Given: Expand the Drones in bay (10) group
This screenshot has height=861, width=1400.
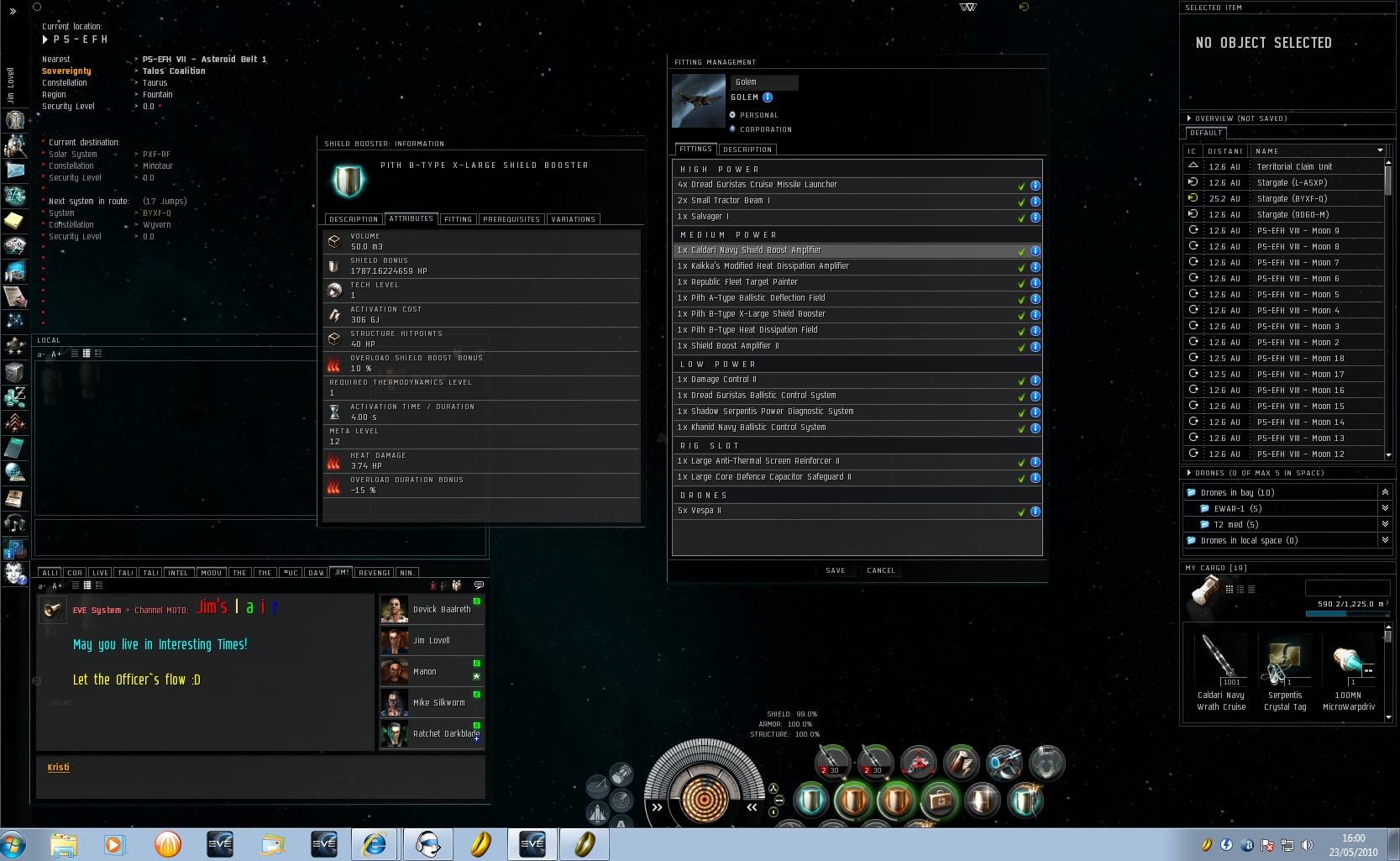Looking at the screenshot, I should click(1385, 492).
